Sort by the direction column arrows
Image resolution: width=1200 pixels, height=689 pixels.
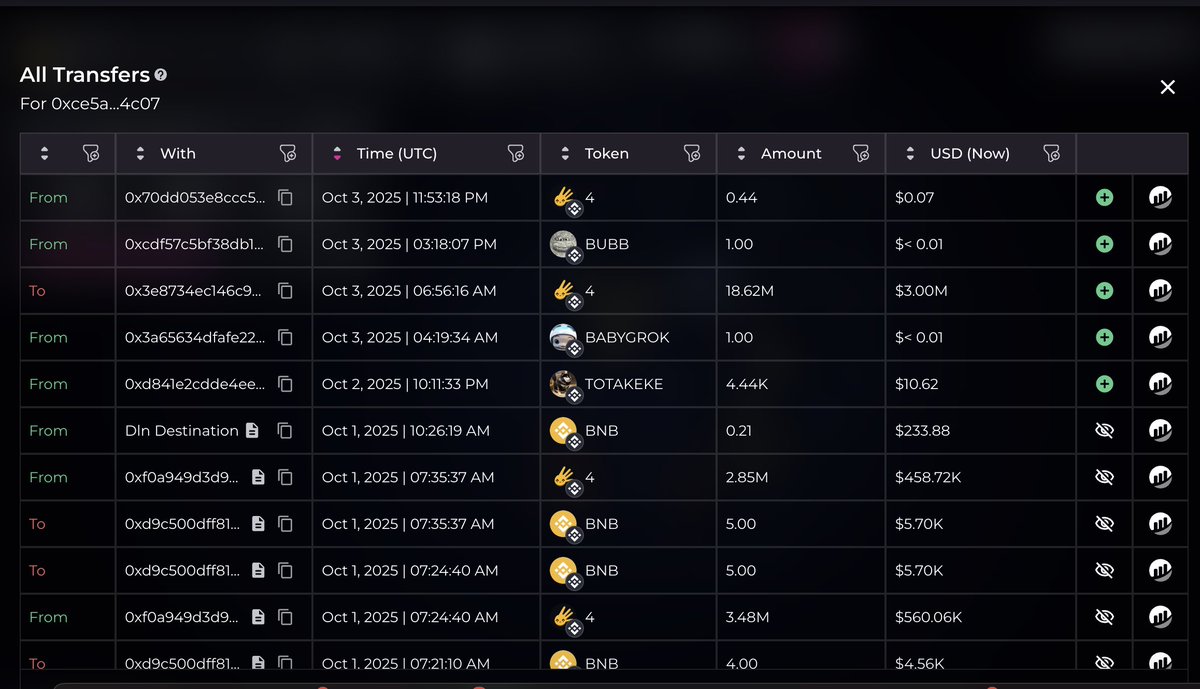[x=44, y=153]
